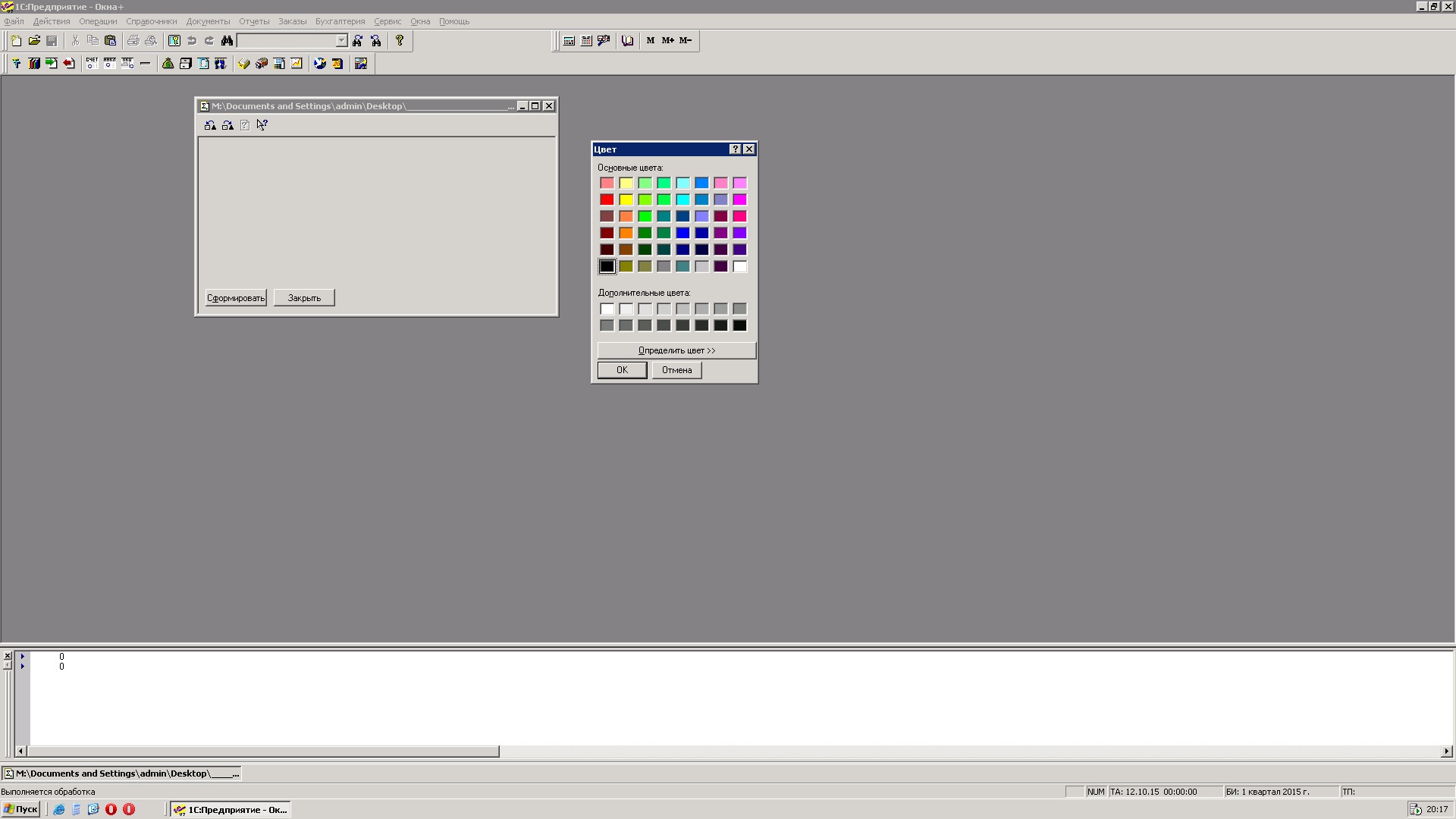Viewport: 1456px width, 819px height.
Task: Click the New document icon
Action: pyautogui.click(x=16, y=41)
